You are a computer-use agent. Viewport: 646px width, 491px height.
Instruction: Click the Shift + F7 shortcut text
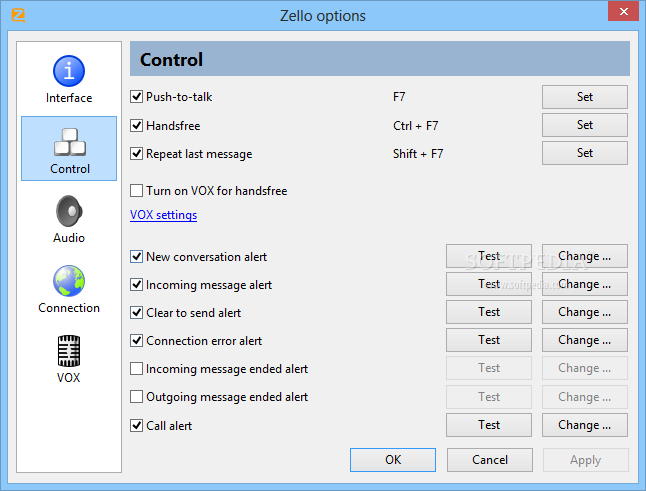[x=418, y=154]
